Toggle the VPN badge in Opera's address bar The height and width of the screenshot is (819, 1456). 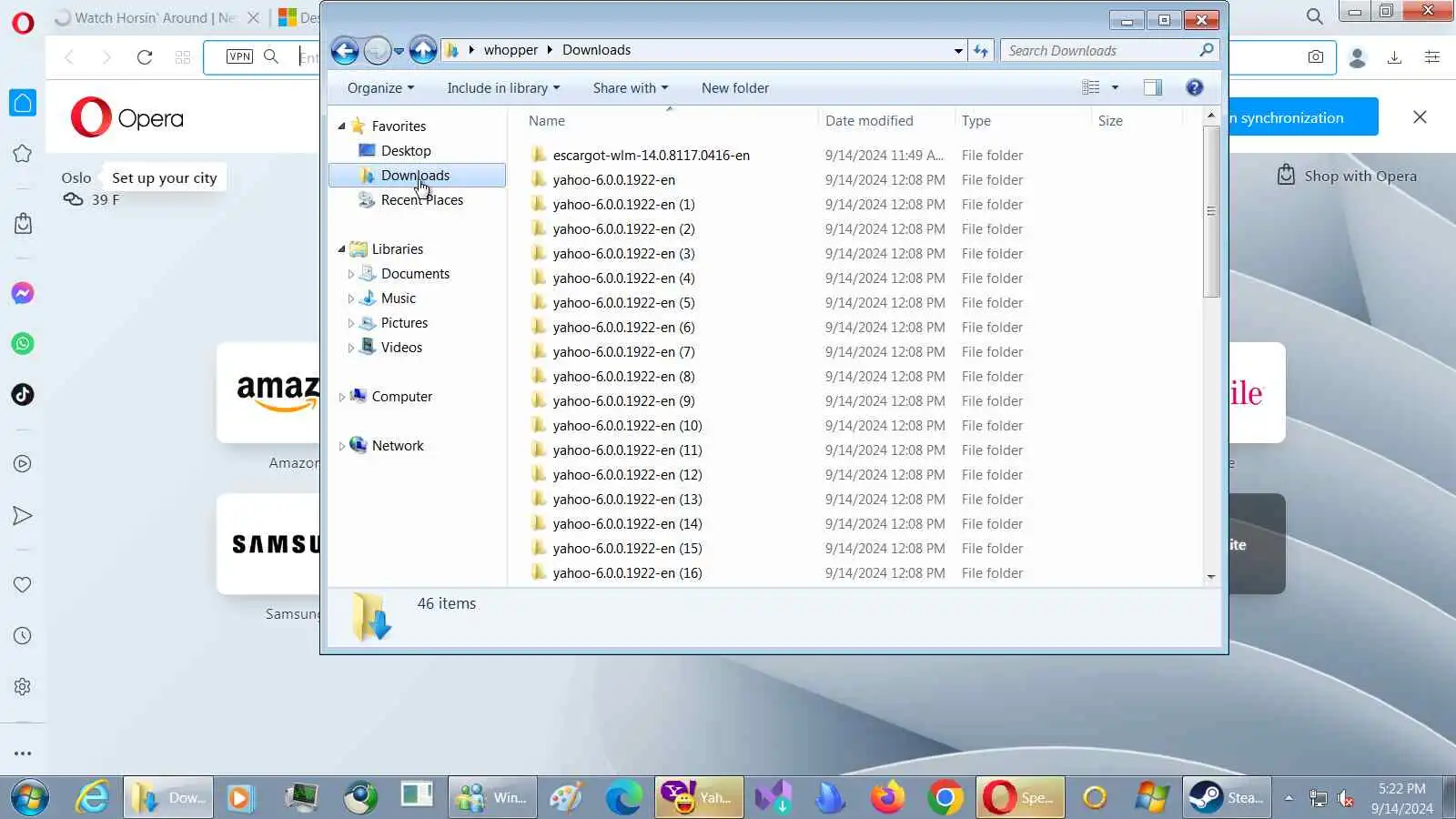[x=239, y=56]
